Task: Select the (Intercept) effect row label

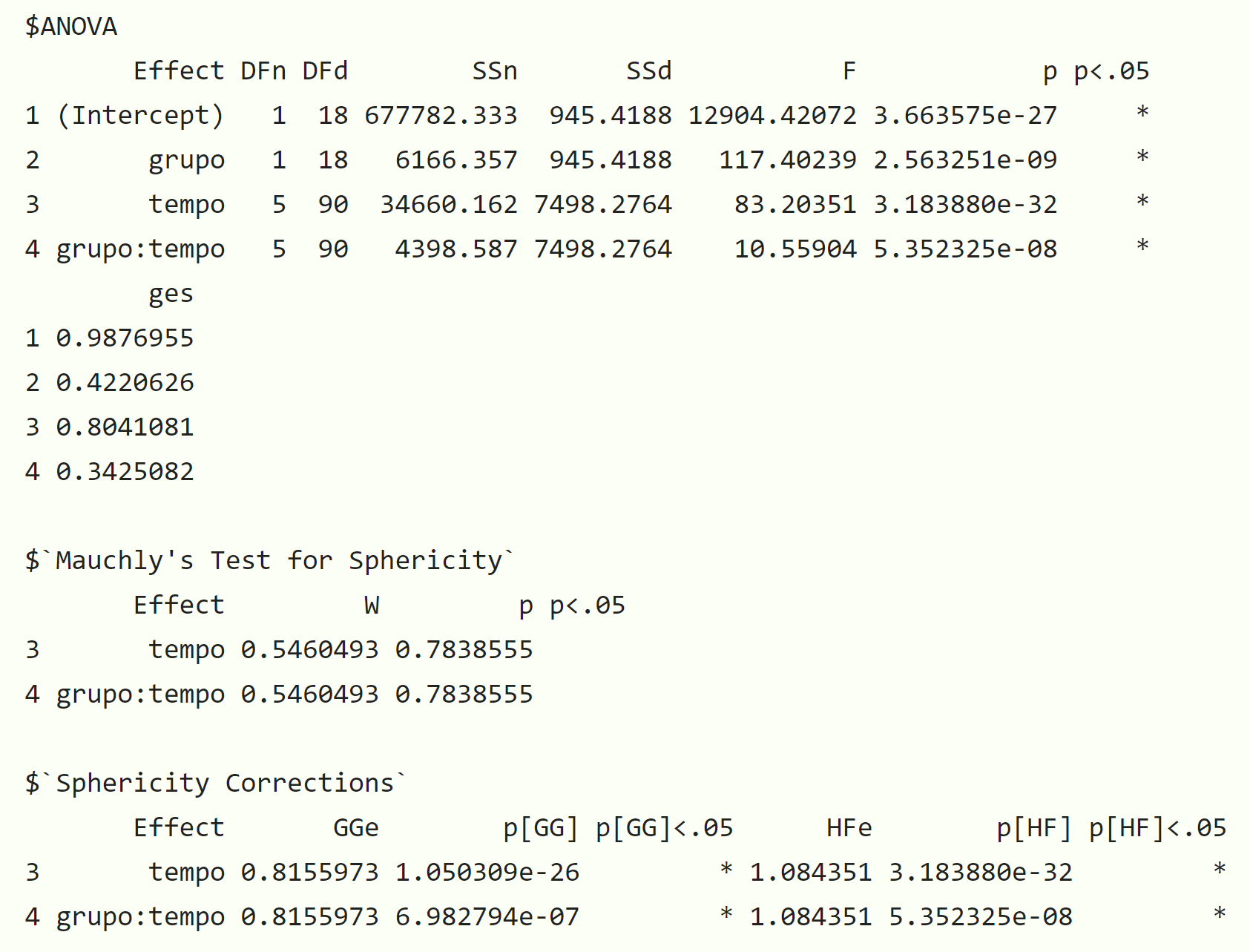Action: coord(140,116)
